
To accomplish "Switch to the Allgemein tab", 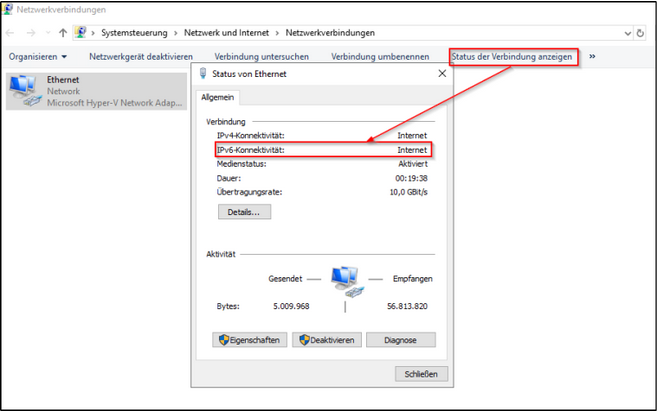I will (218, 97).
